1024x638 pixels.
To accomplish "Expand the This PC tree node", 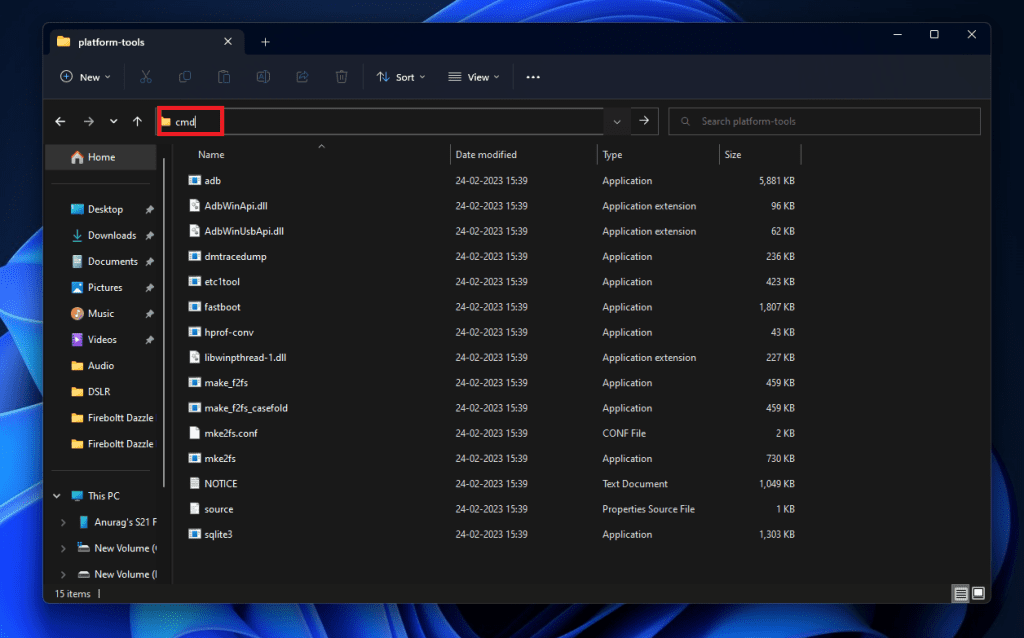I will [x=57, y=496].
